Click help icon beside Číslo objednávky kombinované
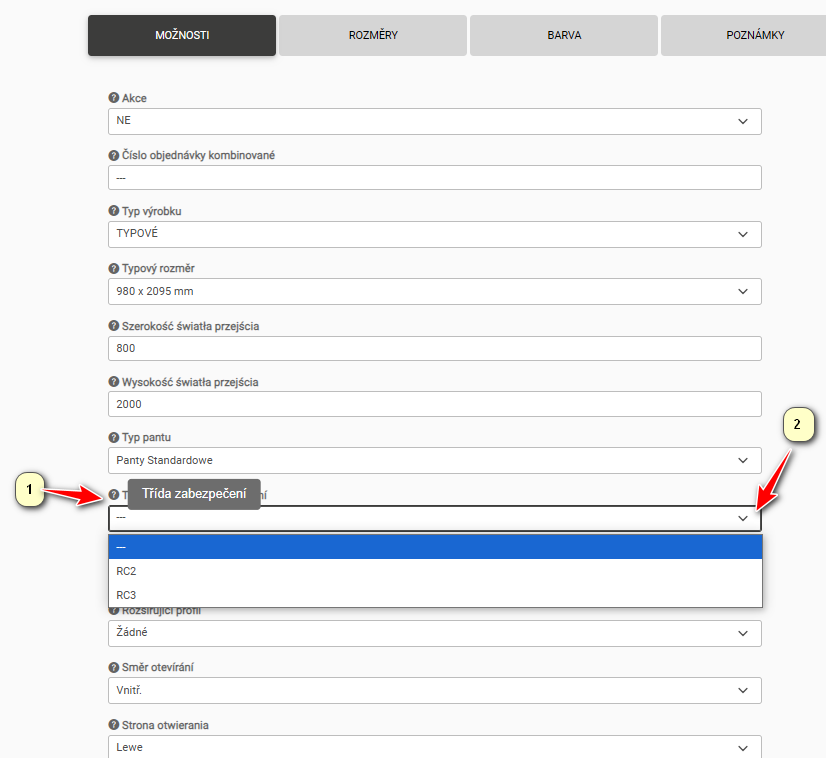Image resolution: width=826 pixels, height=758 pixels. pyautogui.click(x=113, y=155)
